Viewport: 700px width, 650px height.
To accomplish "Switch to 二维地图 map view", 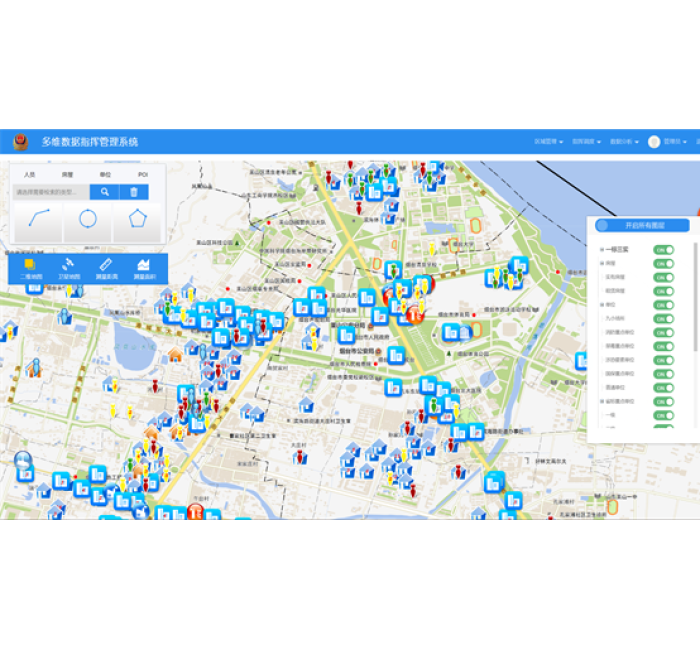I will (x=31, y=267).
